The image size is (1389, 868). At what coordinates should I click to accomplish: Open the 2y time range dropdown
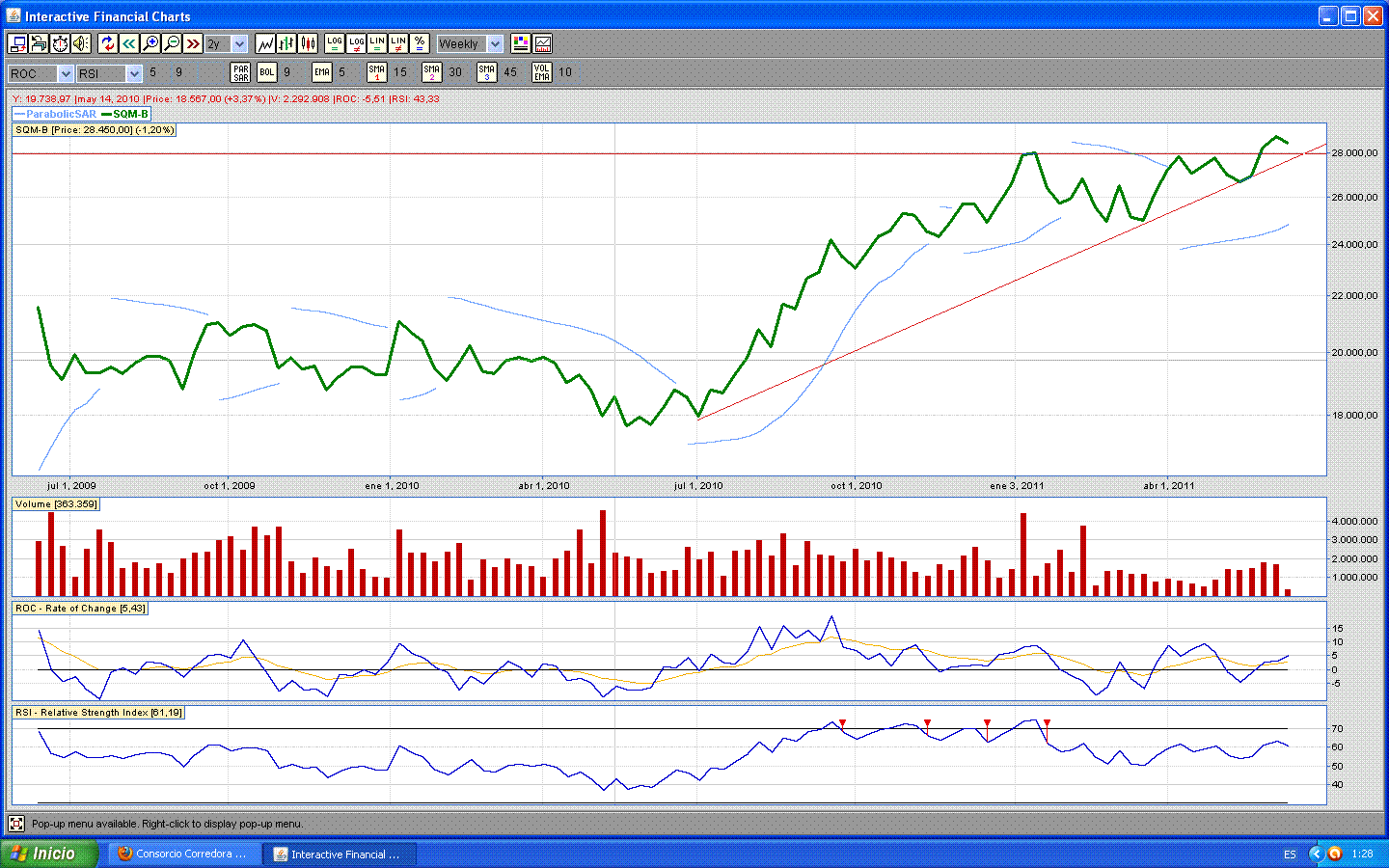point(239,44)
